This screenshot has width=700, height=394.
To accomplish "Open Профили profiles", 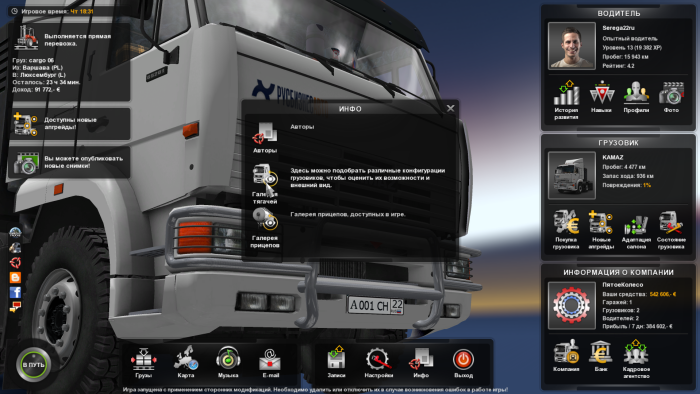I will click(x=636, y=97).
